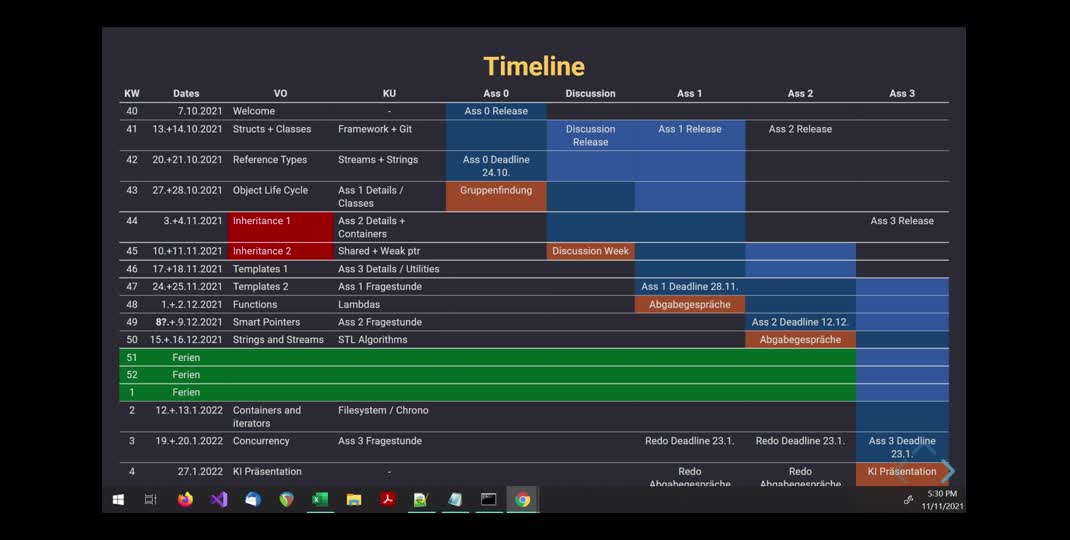Click the Timeline slide title

534,66
